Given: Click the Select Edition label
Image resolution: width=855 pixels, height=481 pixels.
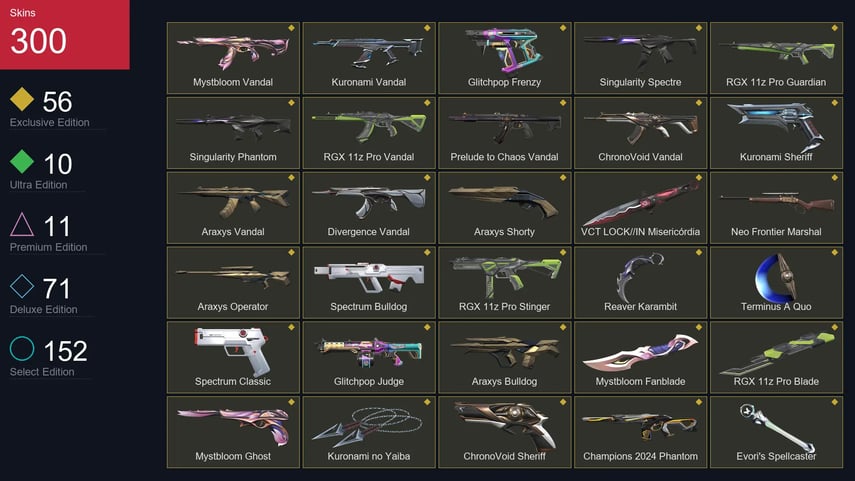Looking at the screenshot, I should coord(42,372).
